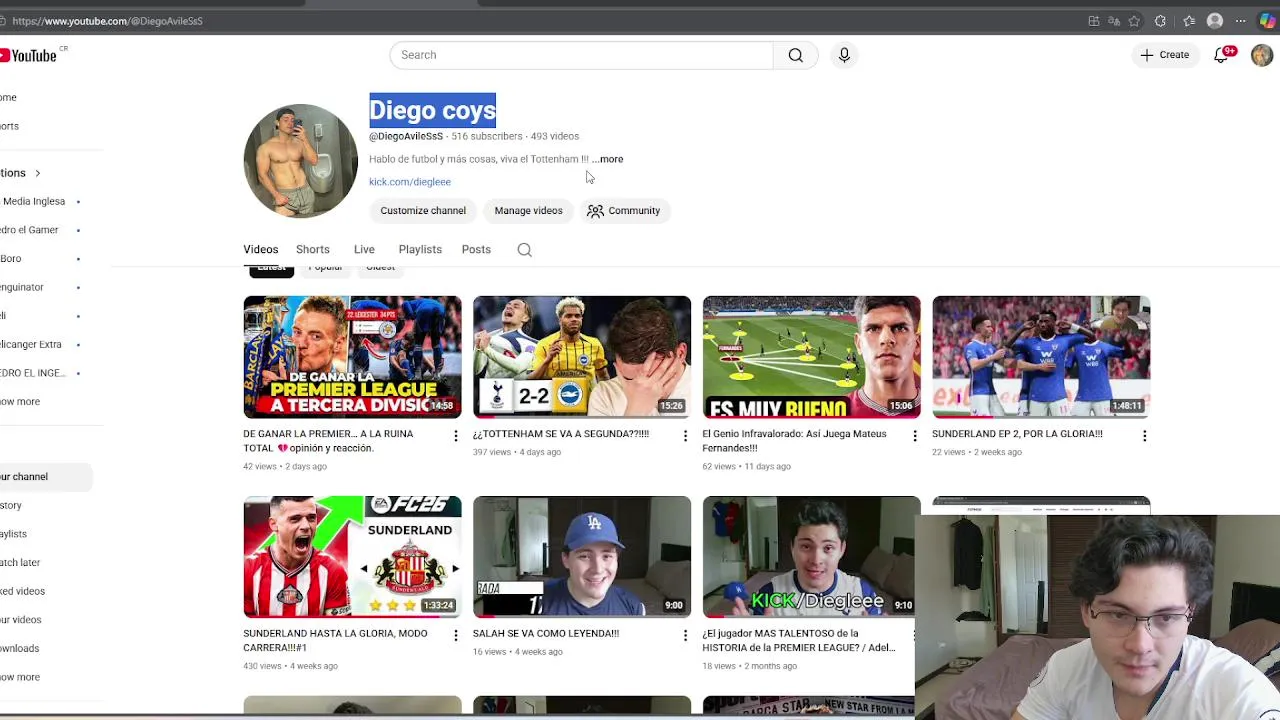
Task: Click browser split screen icon
Action: [x=1094, y=21]
